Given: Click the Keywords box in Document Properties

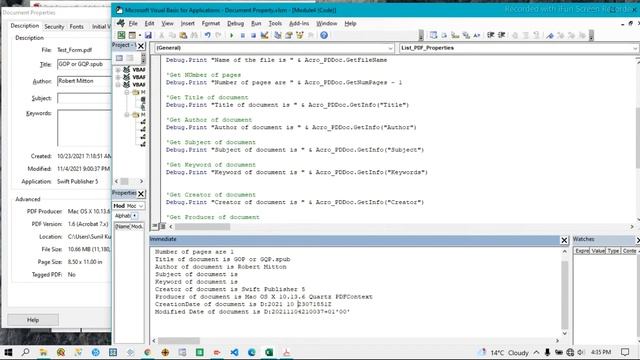Looking at the screenshot, I should [84, 128].
